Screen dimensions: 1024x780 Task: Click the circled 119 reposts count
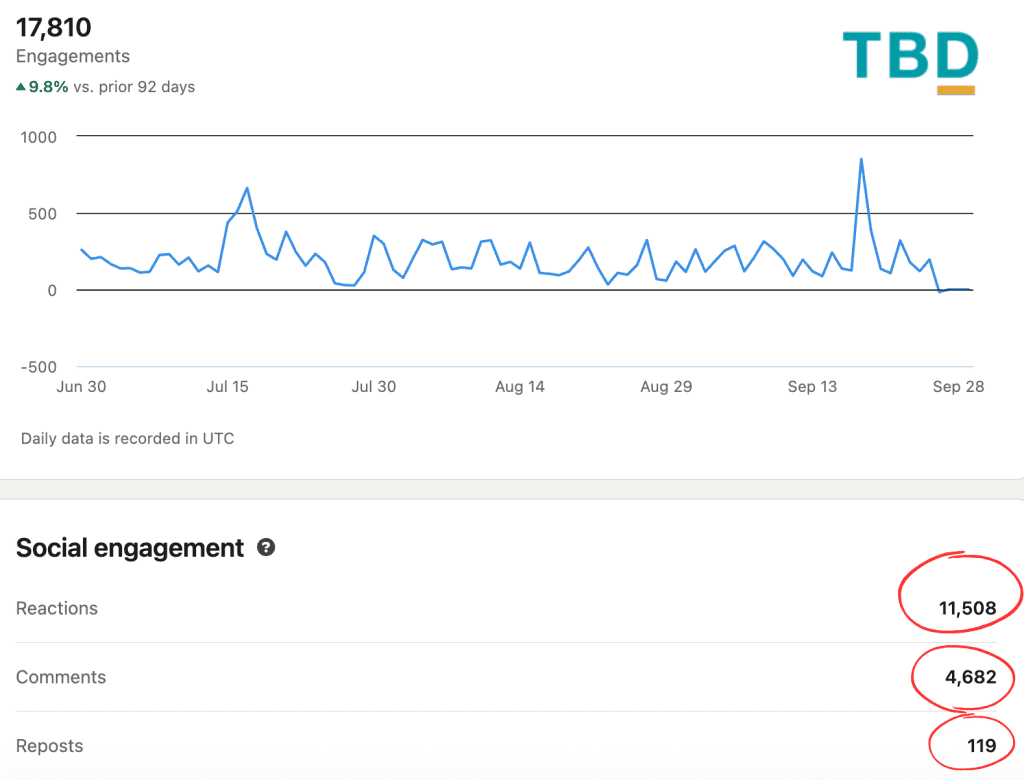[x=981, y=746]
